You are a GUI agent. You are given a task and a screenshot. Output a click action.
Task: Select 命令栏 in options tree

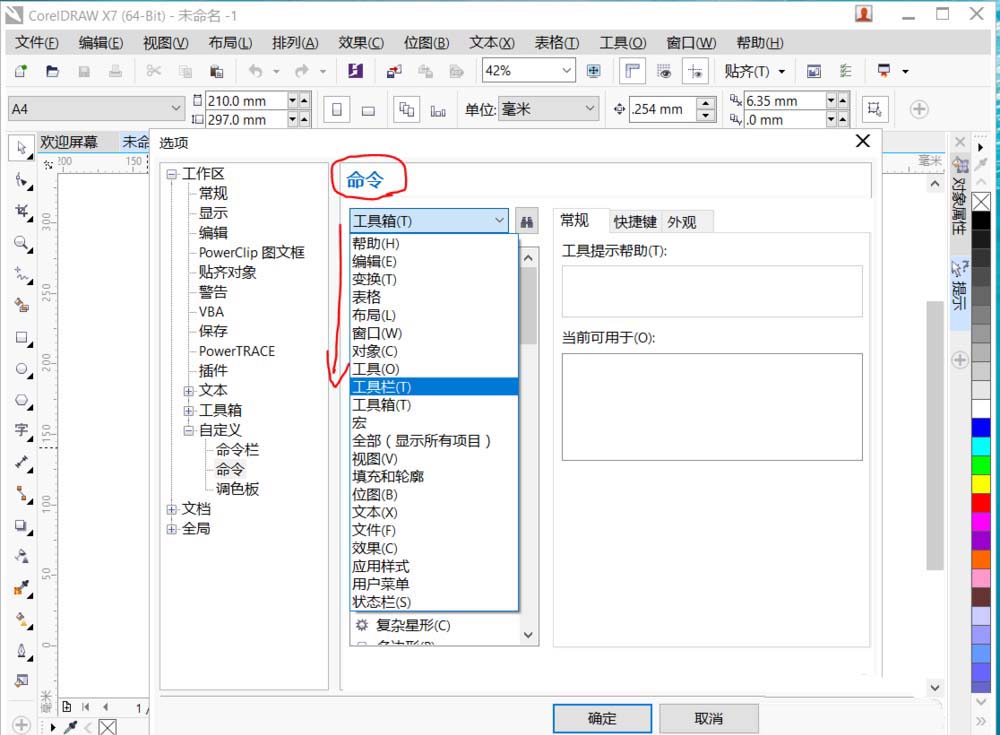click(237, 450)
